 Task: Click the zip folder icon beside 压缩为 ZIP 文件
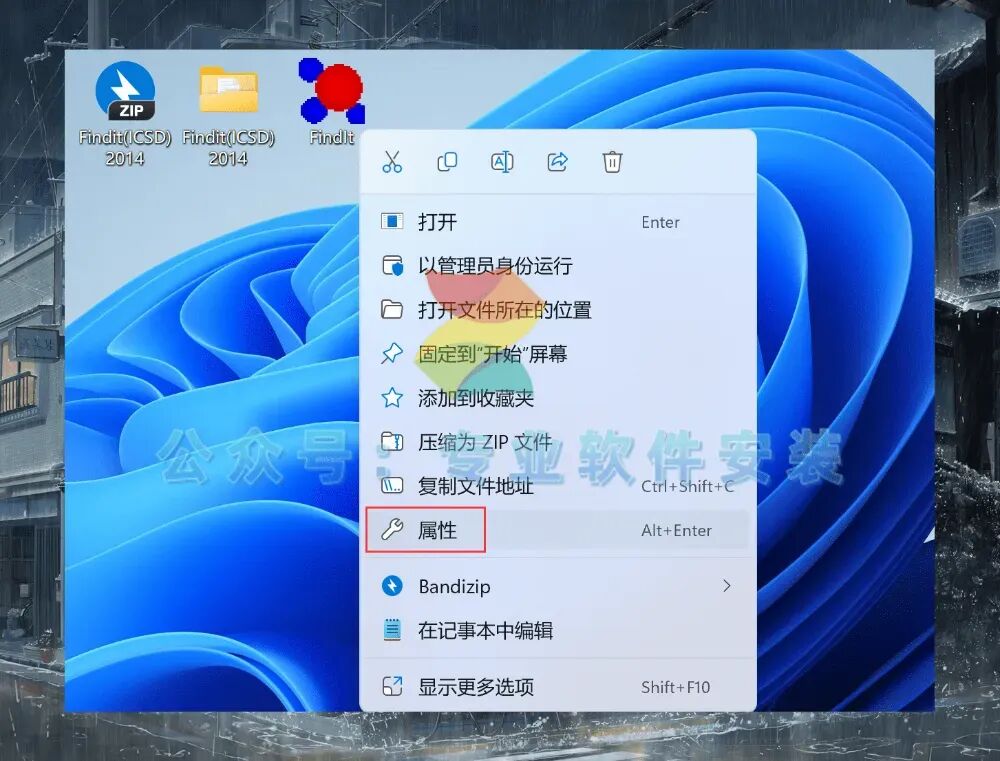pos(392,441)
